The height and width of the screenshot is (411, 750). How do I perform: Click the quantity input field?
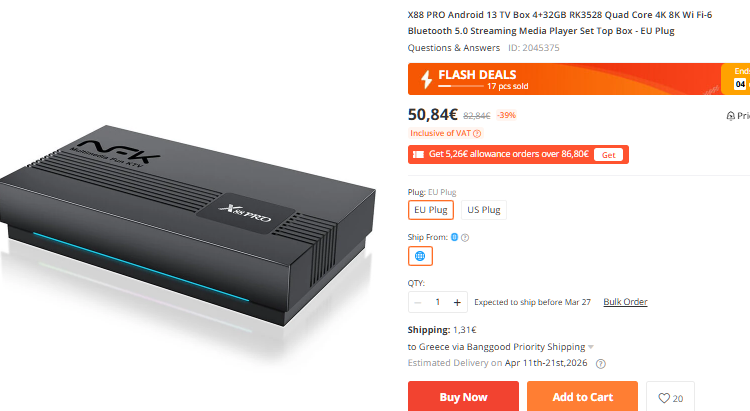coord(437,302)
